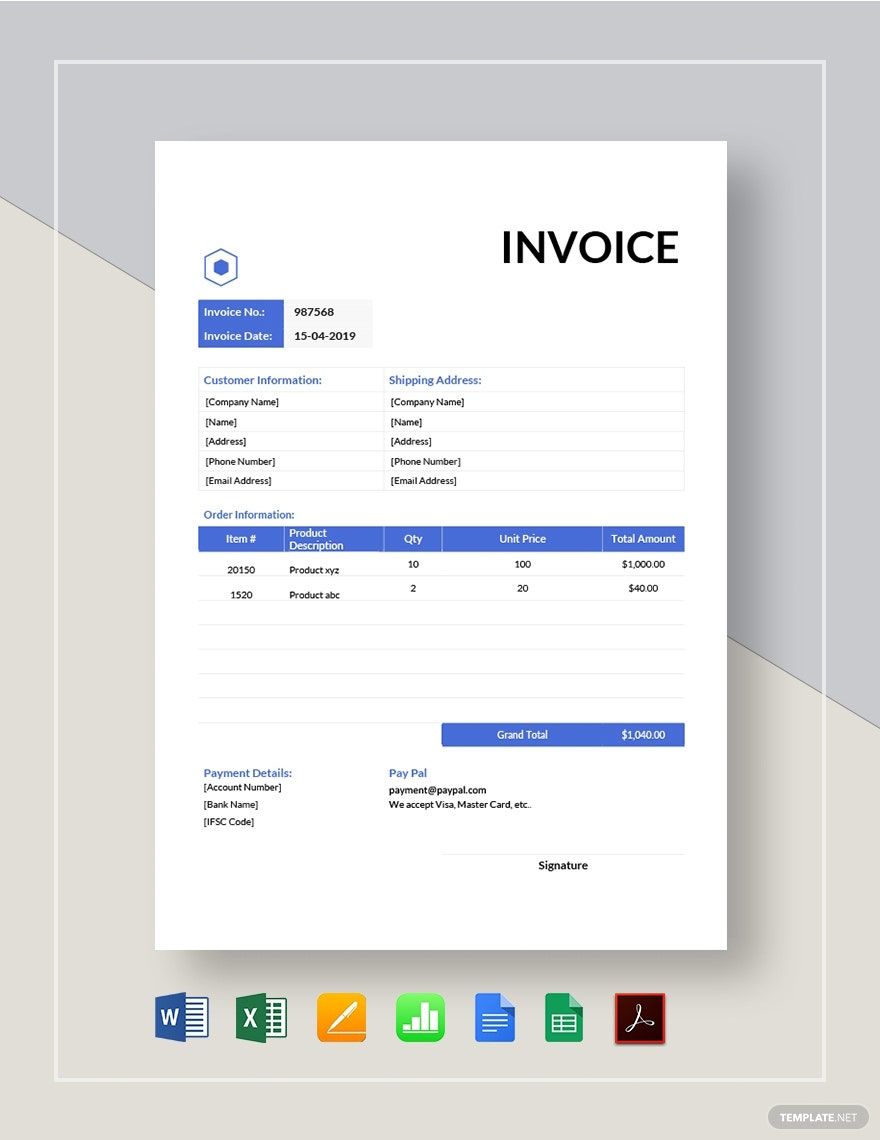
Task: Select the Microsoft Excel format icon
Action: point(260,1017)
